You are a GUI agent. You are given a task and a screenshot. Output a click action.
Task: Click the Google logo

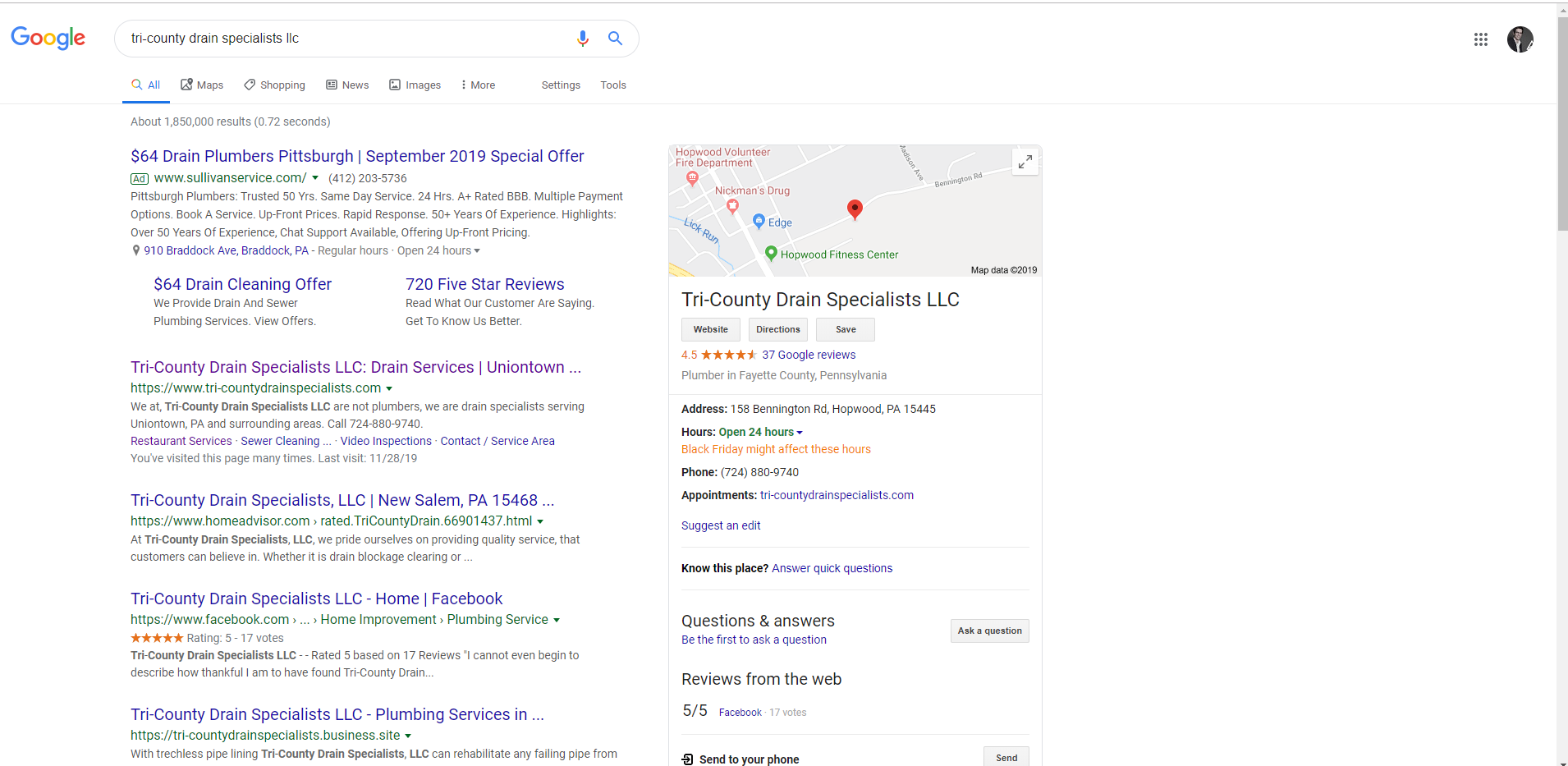pyautogui.click(x=48, y=39)
